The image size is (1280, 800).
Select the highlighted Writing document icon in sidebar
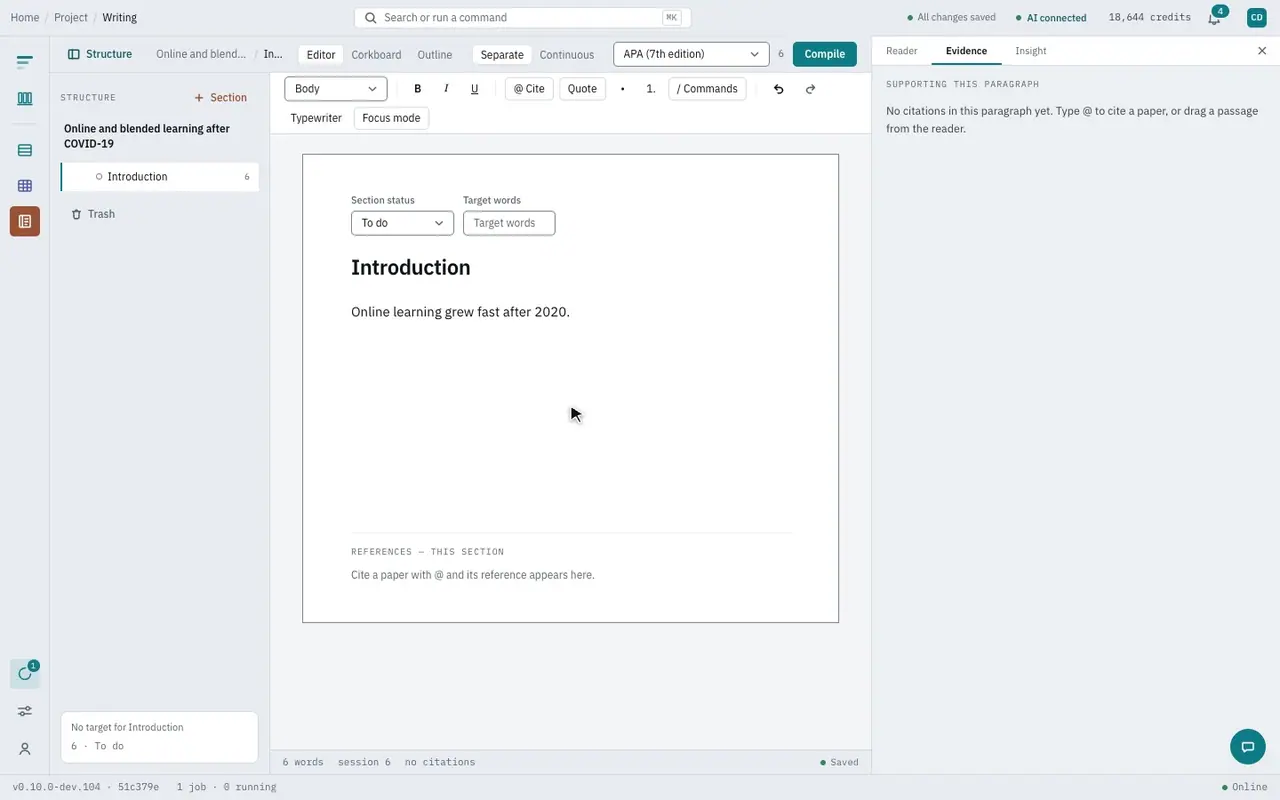tap(25, 221)
